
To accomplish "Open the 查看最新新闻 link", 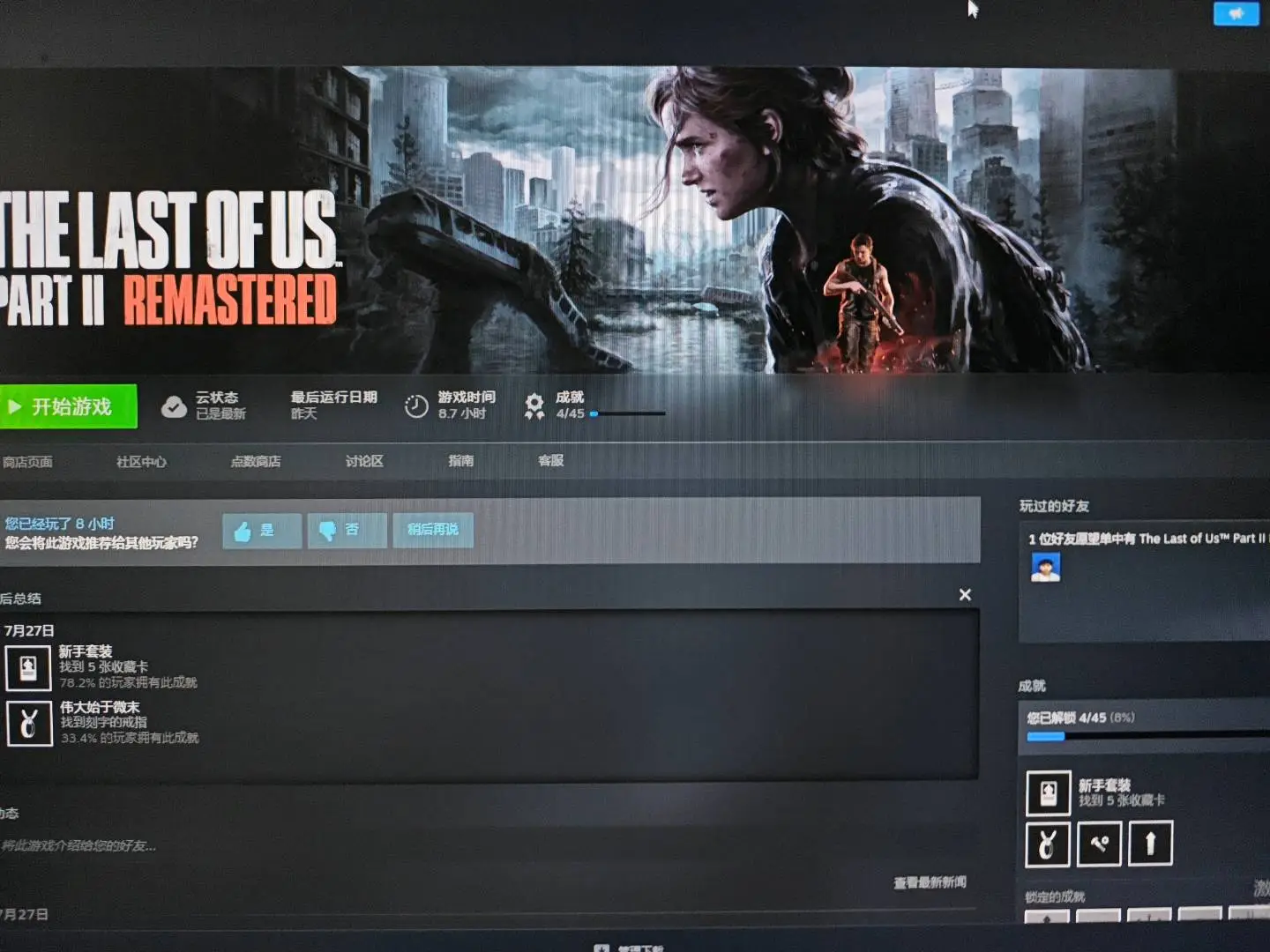I will (x=930, y=882).
